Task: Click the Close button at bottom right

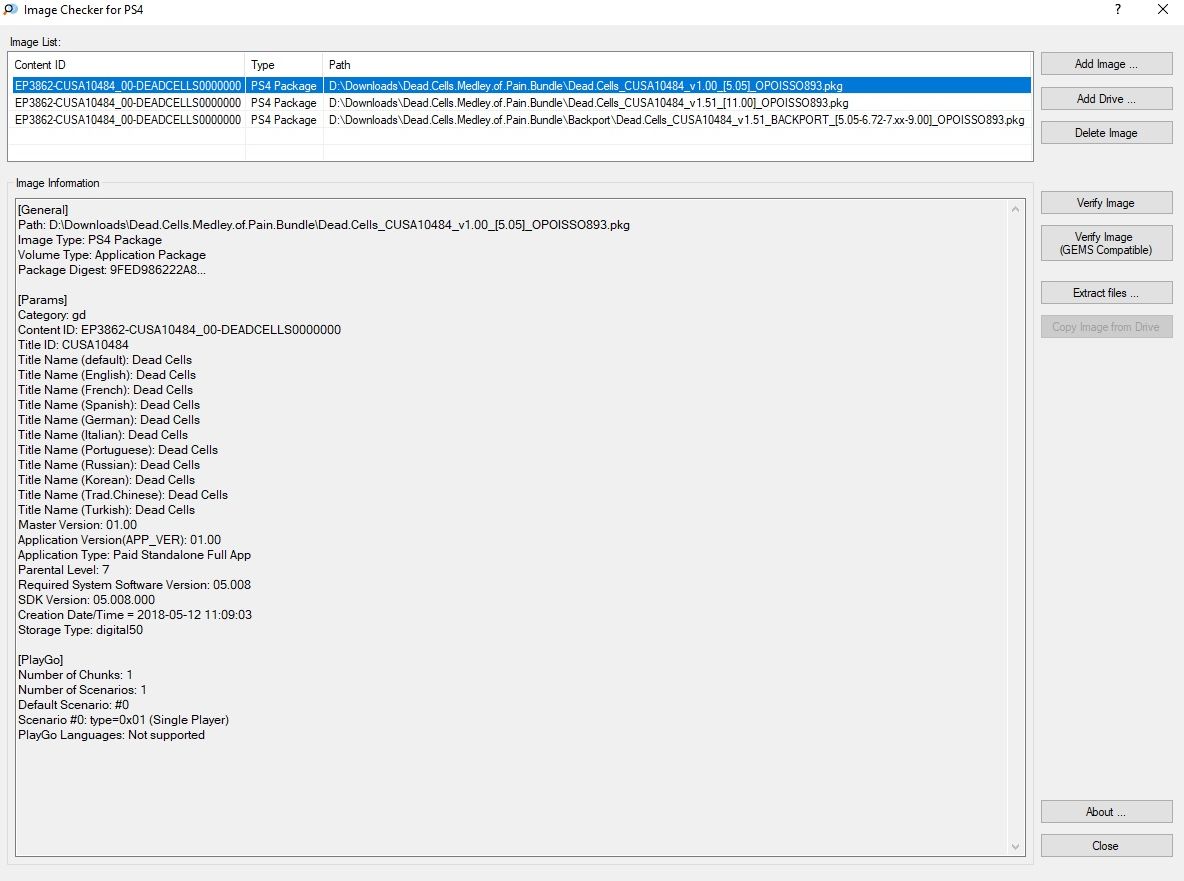Action: [x=1106, y=846]
